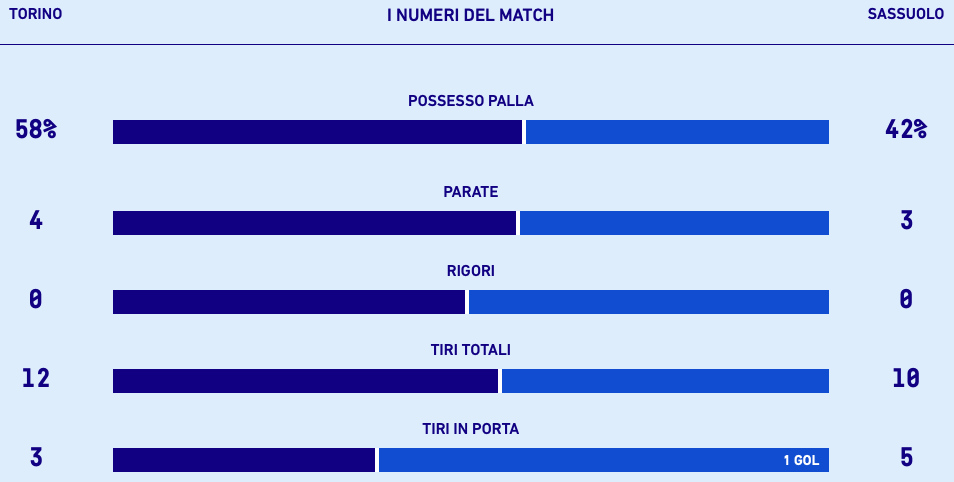Viewport: 954px width, 482px height.
Task: Click the TIRI TOTALI stat label
Action: (470, 350)
